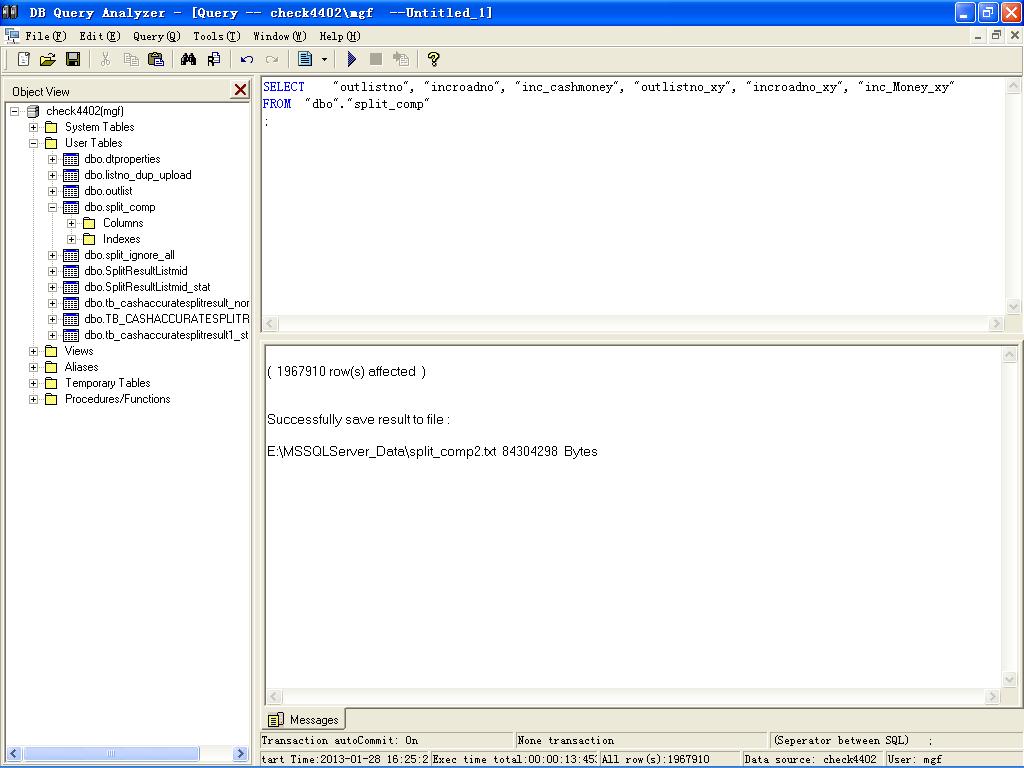Click the saved file path text
This screenshot has height=768, width=1024.
click(x=381, y=452)
